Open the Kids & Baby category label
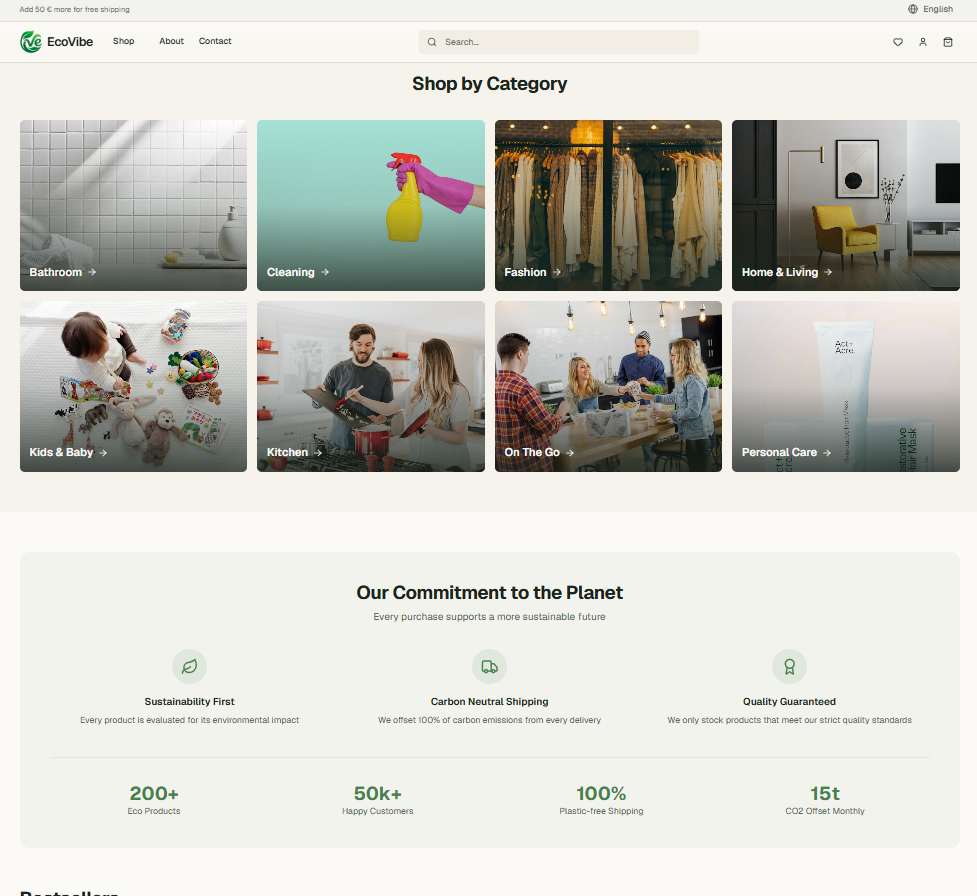 [61, 452]
